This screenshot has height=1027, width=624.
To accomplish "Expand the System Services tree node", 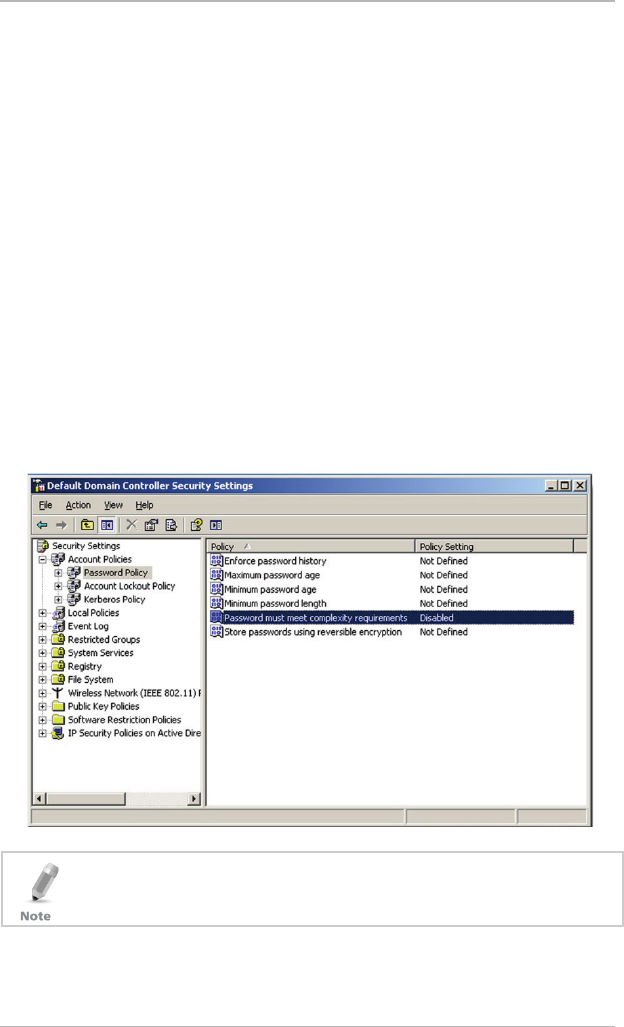I will click(43, 653).
